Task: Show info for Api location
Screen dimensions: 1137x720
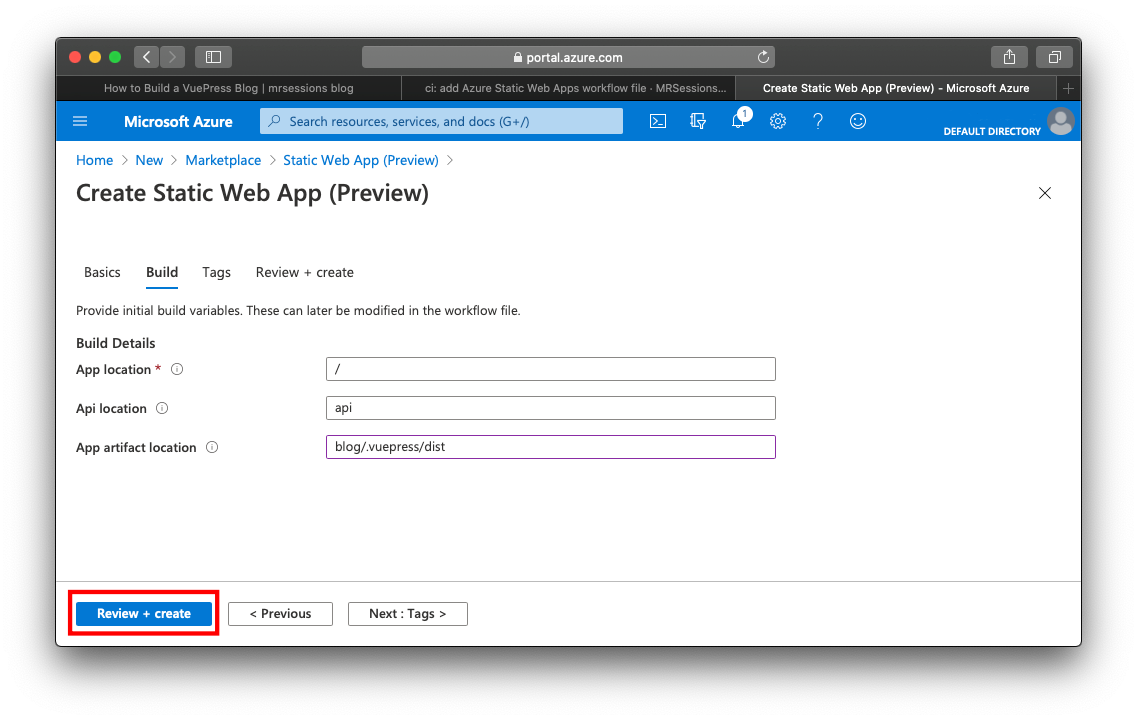Action: tap(162, 408)
